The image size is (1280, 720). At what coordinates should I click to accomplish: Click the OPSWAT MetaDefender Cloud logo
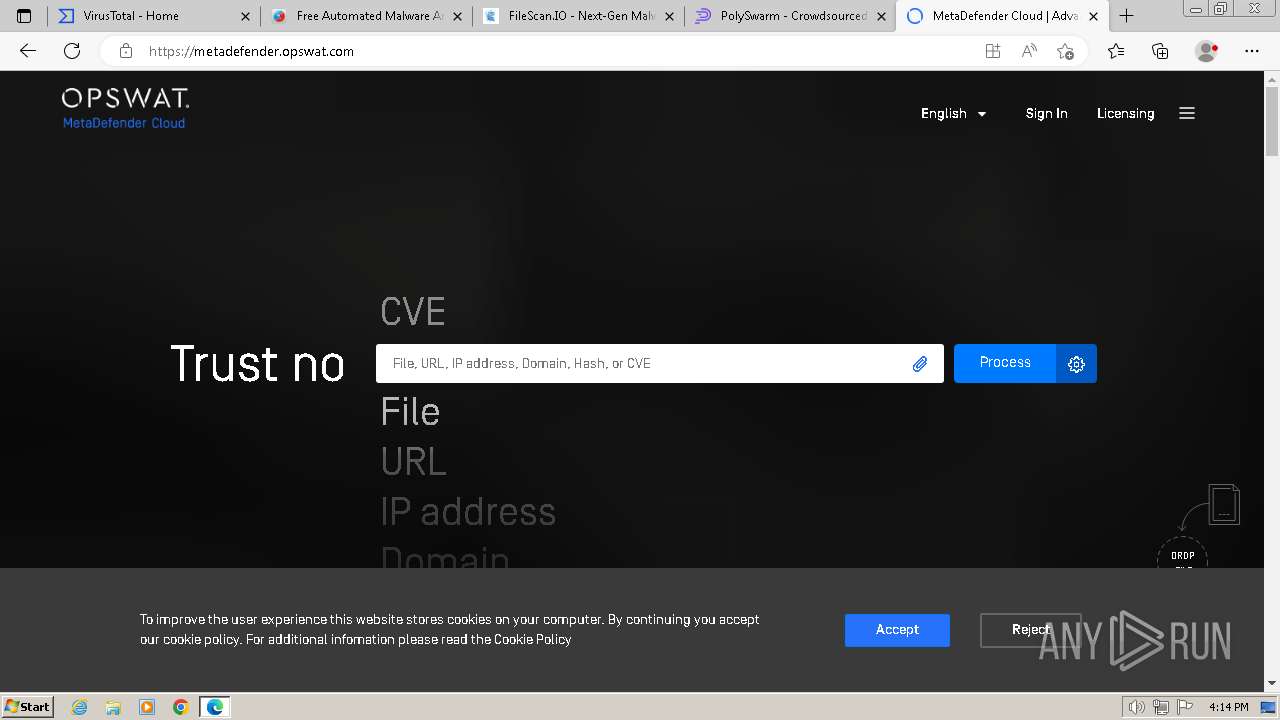(125, 108)
